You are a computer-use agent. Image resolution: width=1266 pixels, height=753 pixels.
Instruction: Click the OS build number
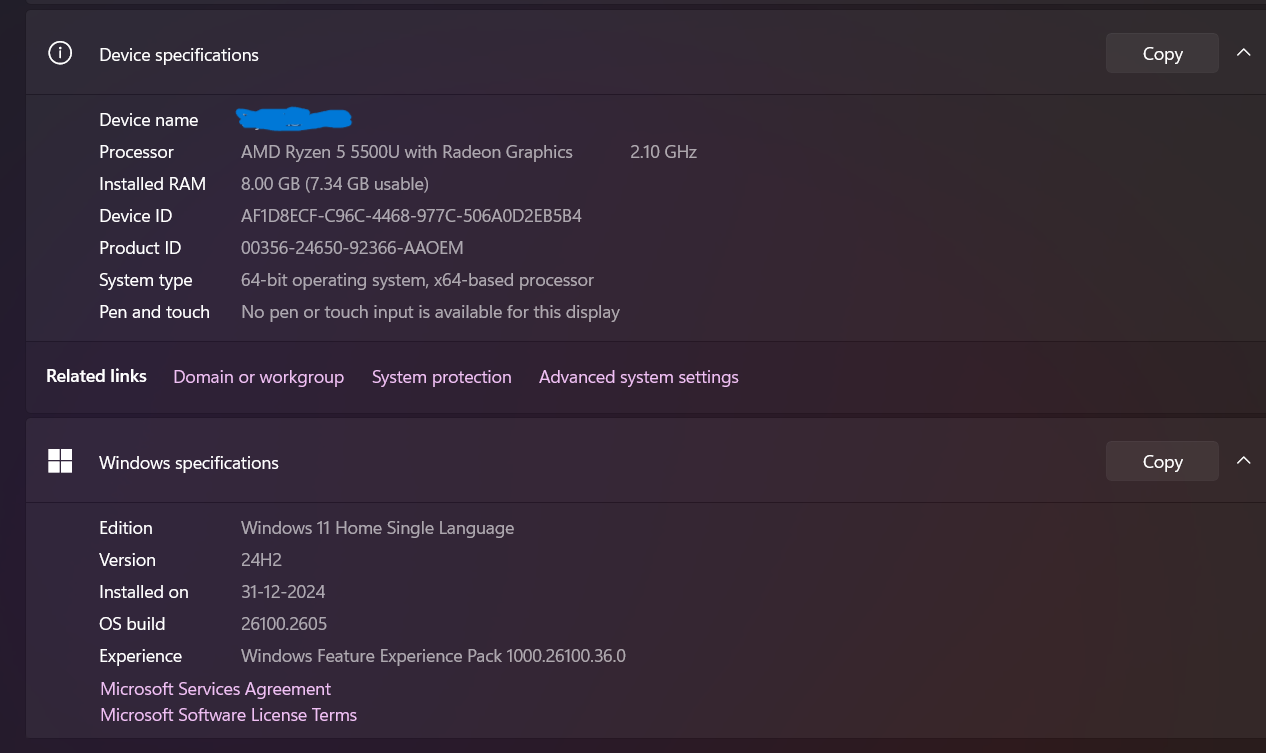coord(283,624)
